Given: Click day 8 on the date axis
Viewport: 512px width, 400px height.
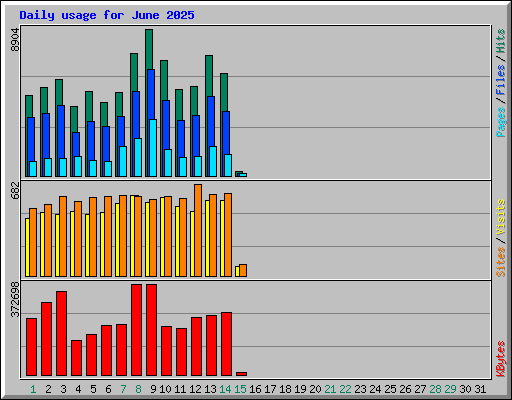Looking at the screenshot, I should tap(138, 389).
